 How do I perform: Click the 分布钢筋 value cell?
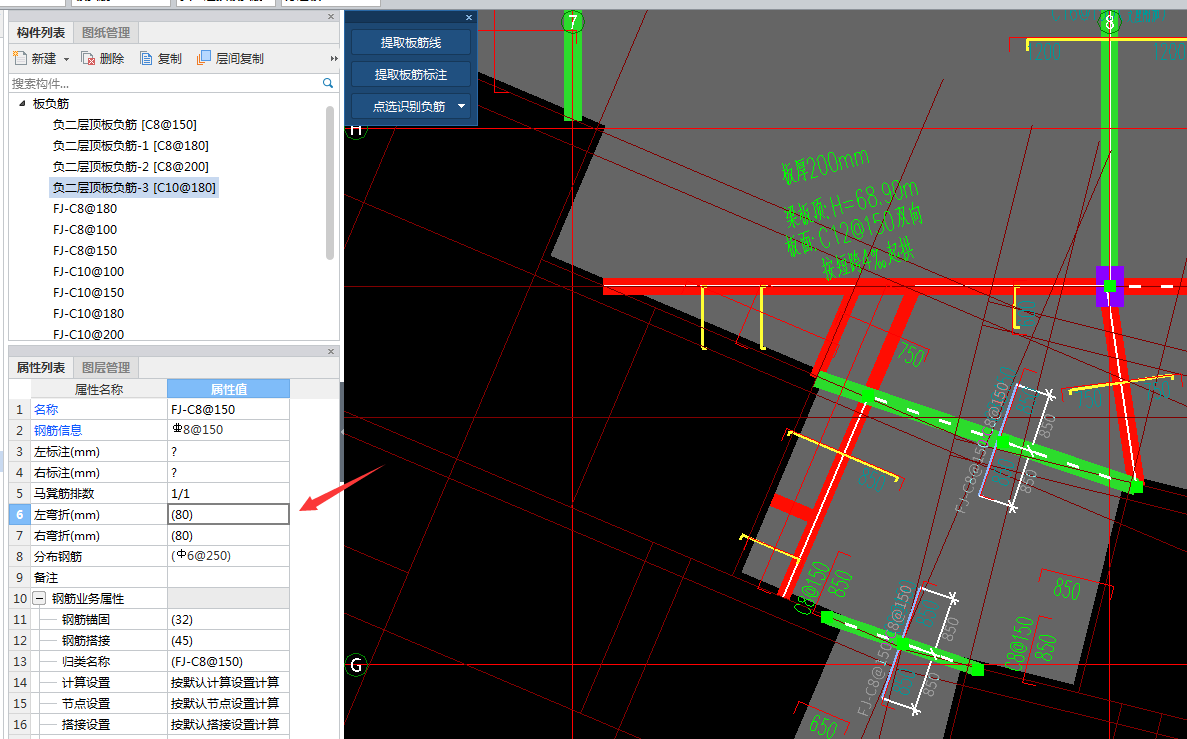[x=229, y=556]
